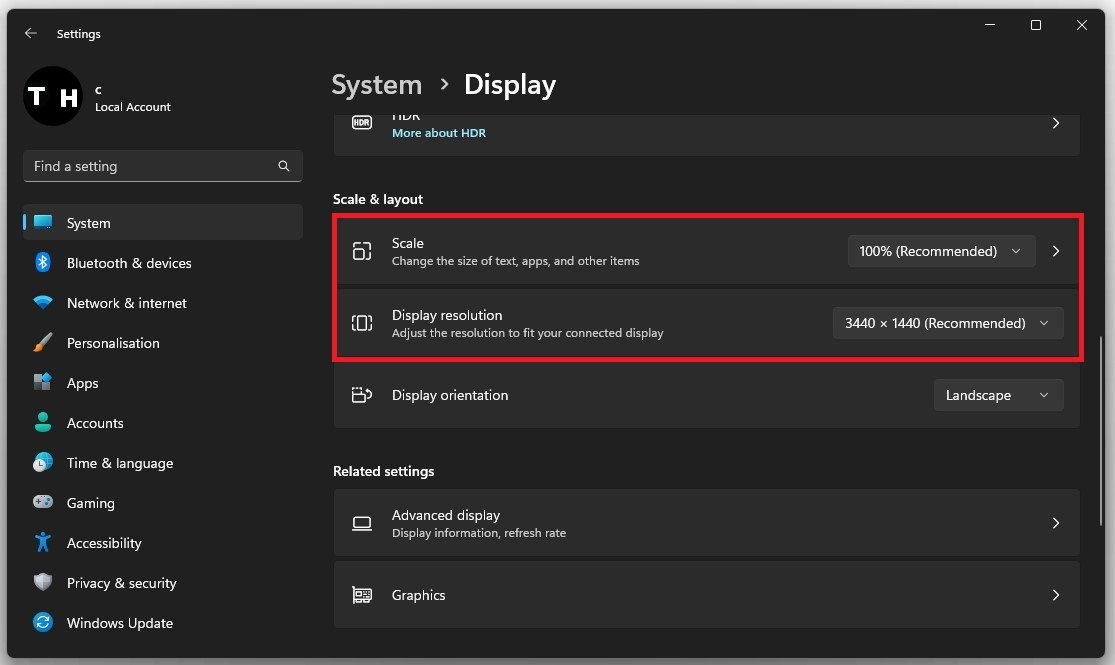1115x665 pixels.
Task: Click the back arrow in Settings header
Action: 31,33
